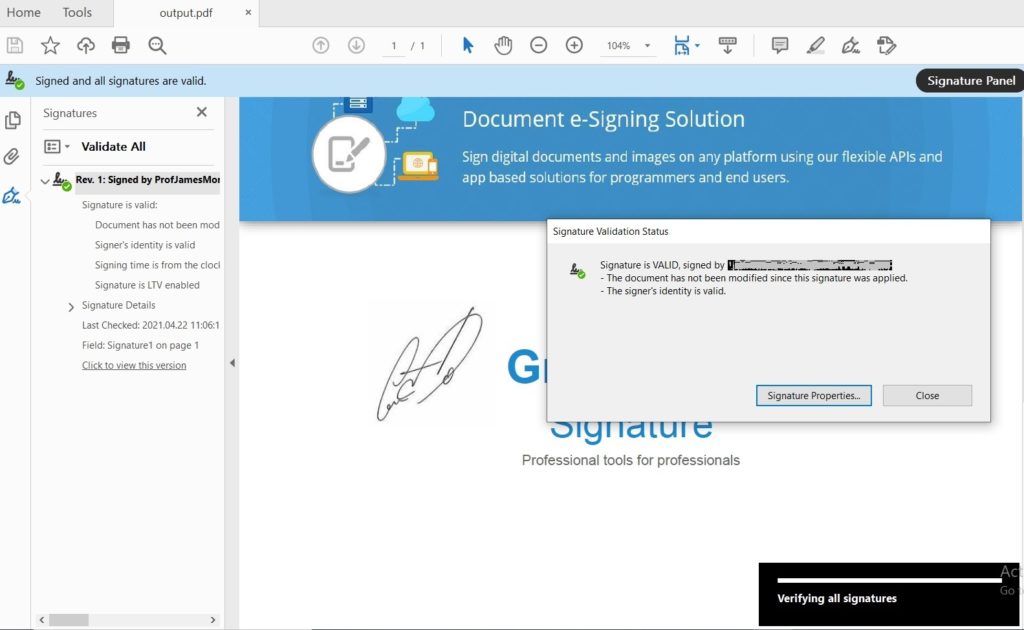
Task: Expand the Signature Details section
Action: (70, 307)
